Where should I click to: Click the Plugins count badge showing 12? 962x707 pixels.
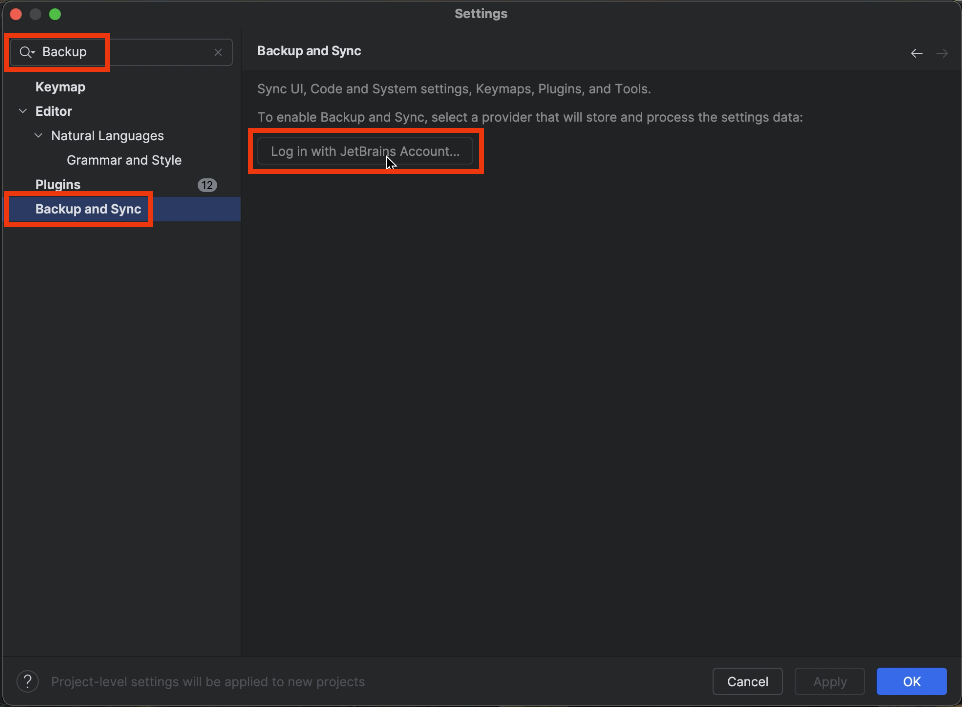207,185
